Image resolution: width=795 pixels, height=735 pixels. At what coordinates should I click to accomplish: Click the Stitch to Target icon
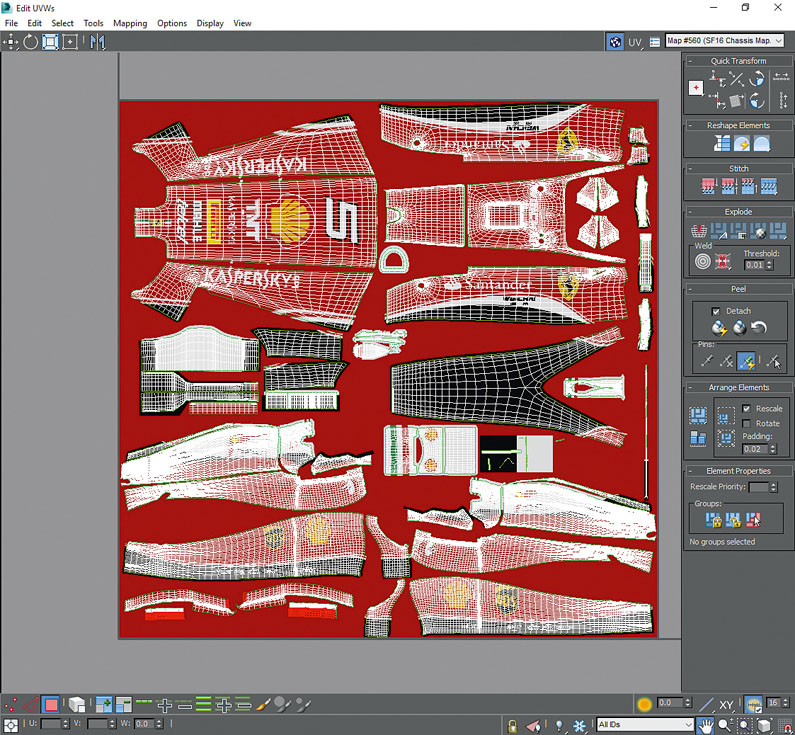708,187
